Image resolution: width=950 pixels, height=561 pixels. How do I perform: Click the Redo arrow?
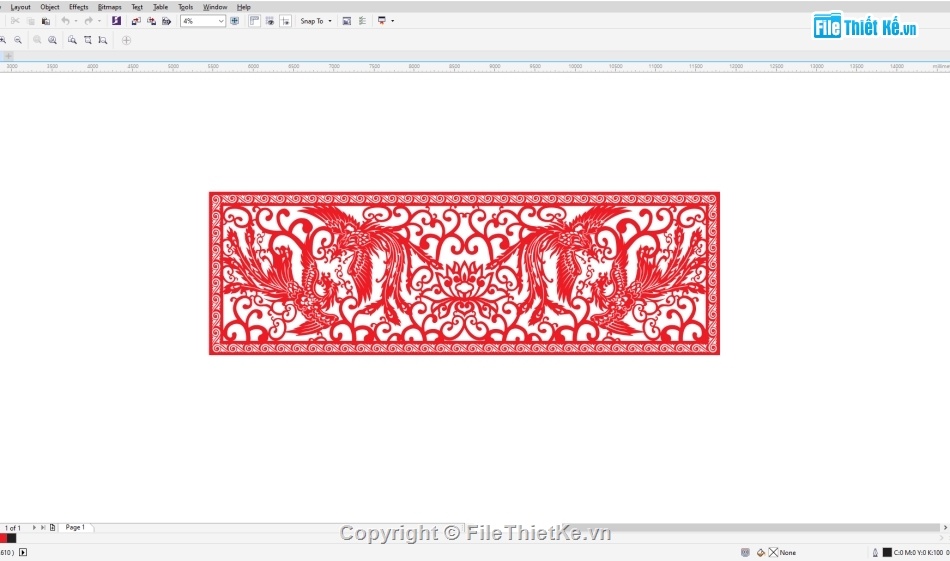pos(88,21)
